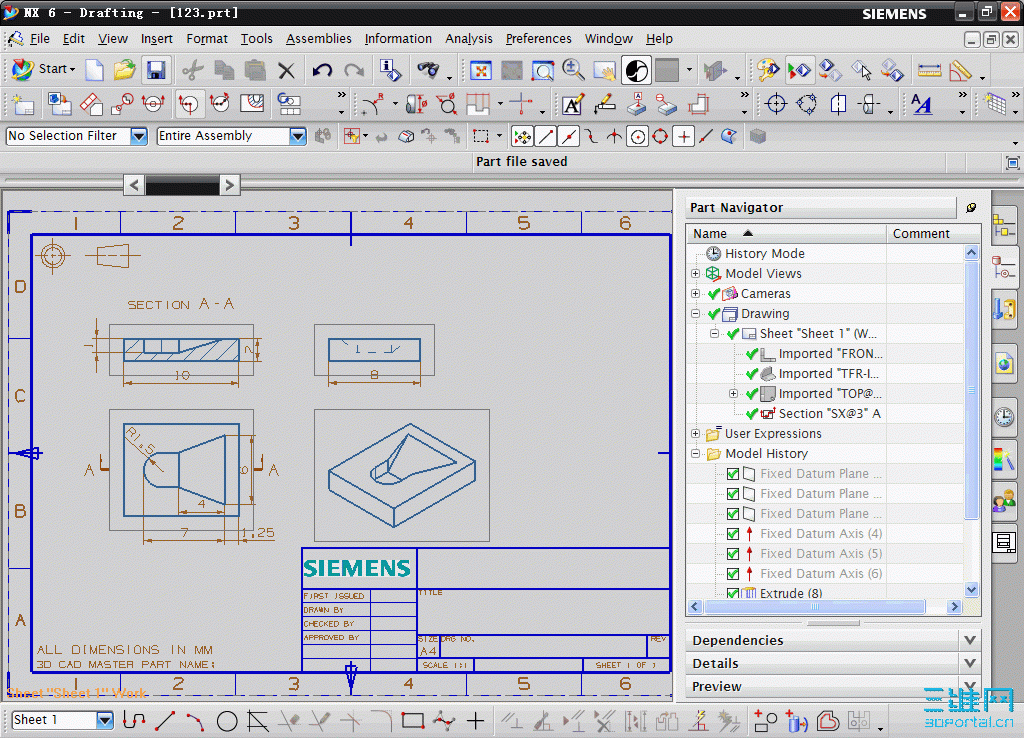Click the New document icon
This screenshot has height=738, width=1024.
click(x=94, y=70)
